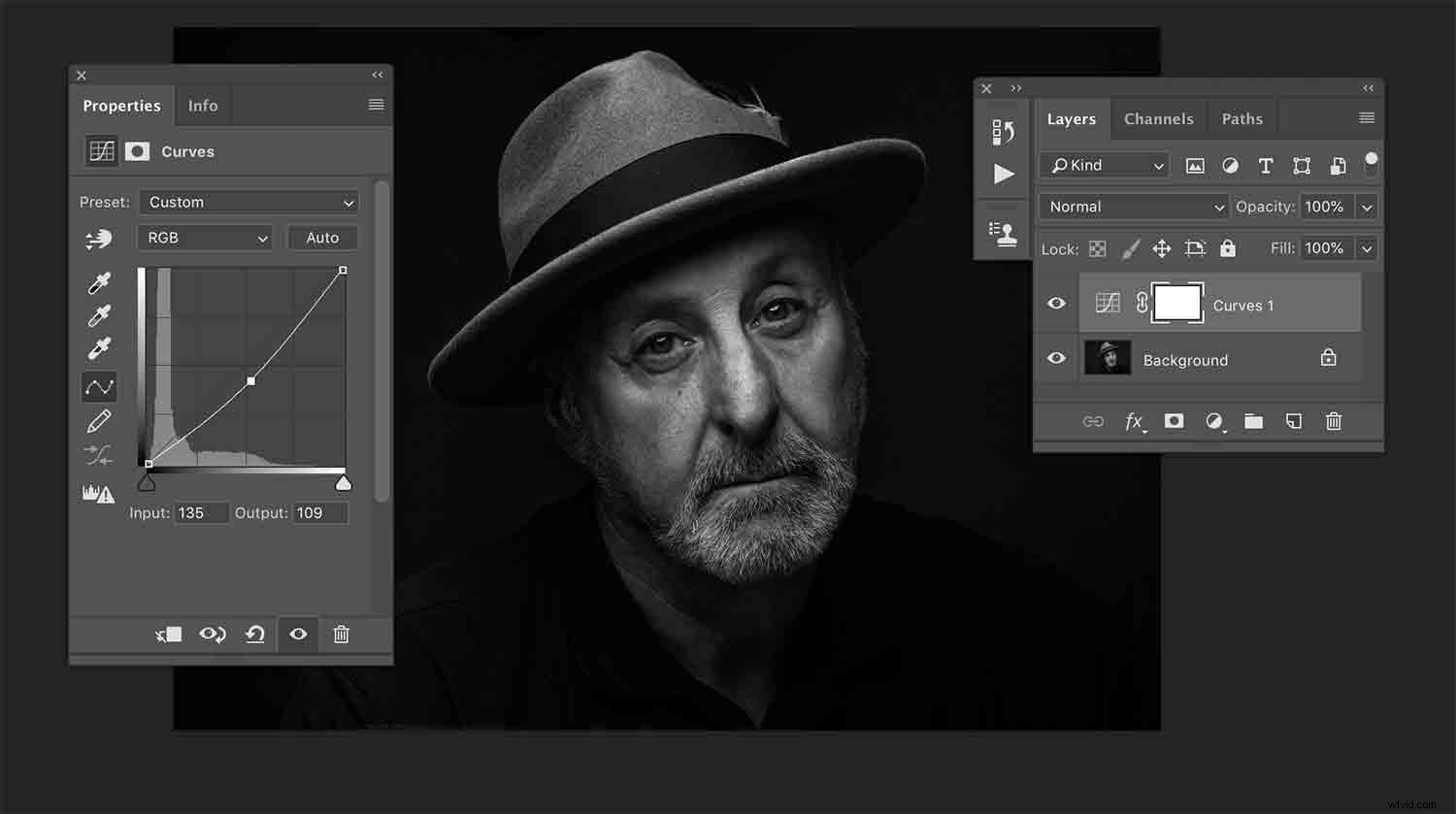Open the Normal blend mode dropdown
This screenshot has height=814, width=1456.
click(1133, 206)
